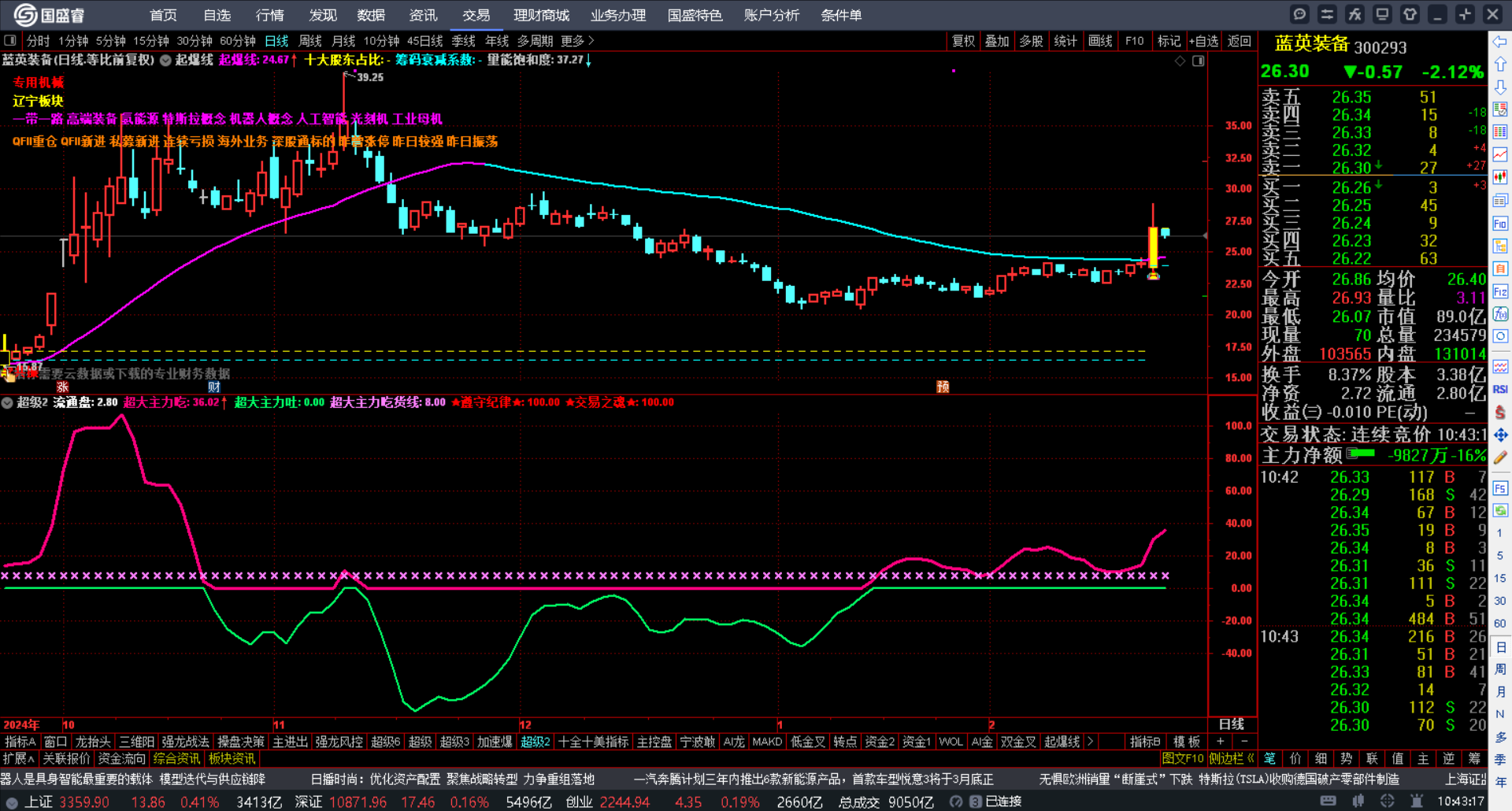This screenshot has width=1512, height=811.
Task: Open the shirt-shaped skin theme icon
Action: [x=1410, y=14]
